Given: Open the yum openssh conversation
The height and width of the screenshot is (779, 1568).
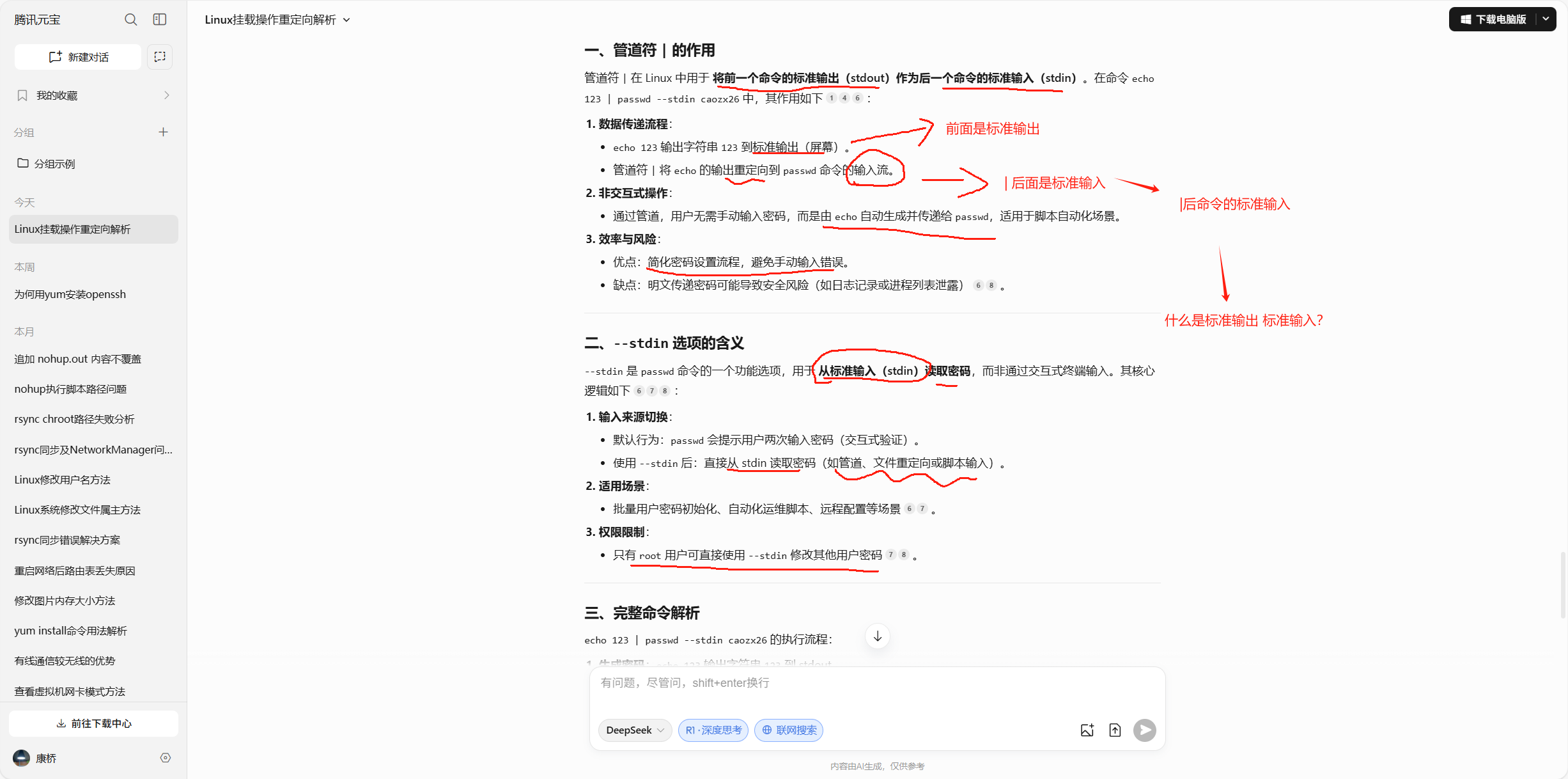Looking at the screenshot, I should (x=70, y=294).
